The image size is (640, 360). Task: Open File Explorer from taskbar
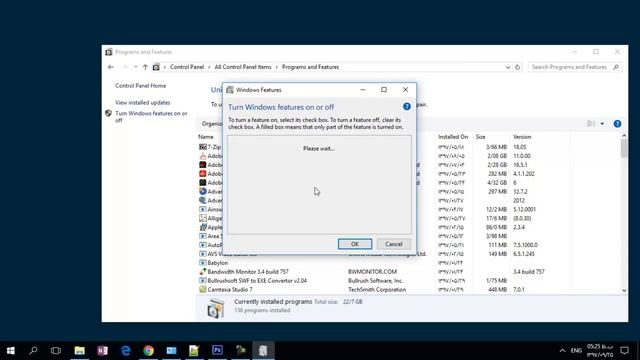click(x=80, y=351)
